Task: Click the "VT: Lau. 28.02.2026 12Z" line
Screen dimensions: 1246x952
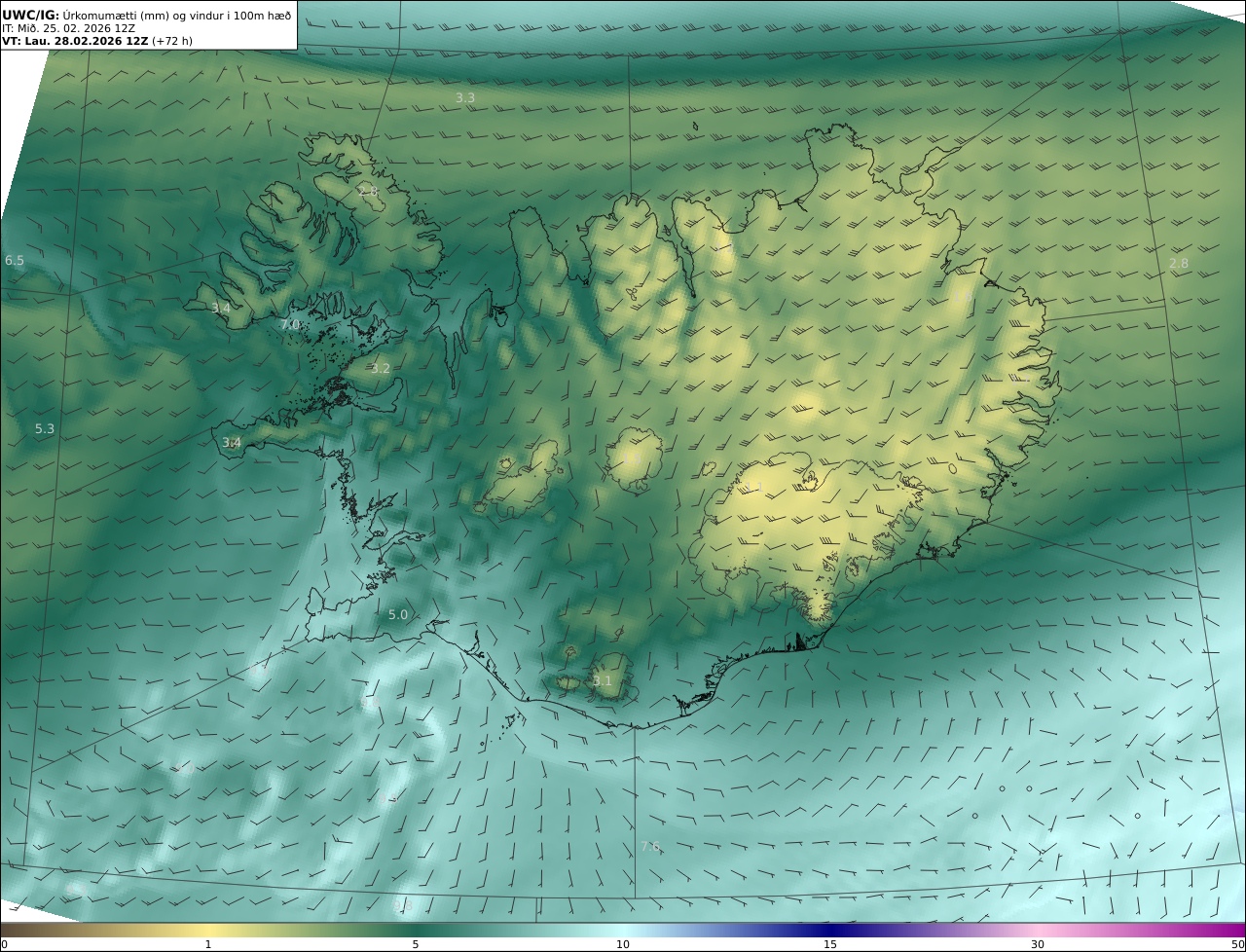Action: click(x=75, y=41)
